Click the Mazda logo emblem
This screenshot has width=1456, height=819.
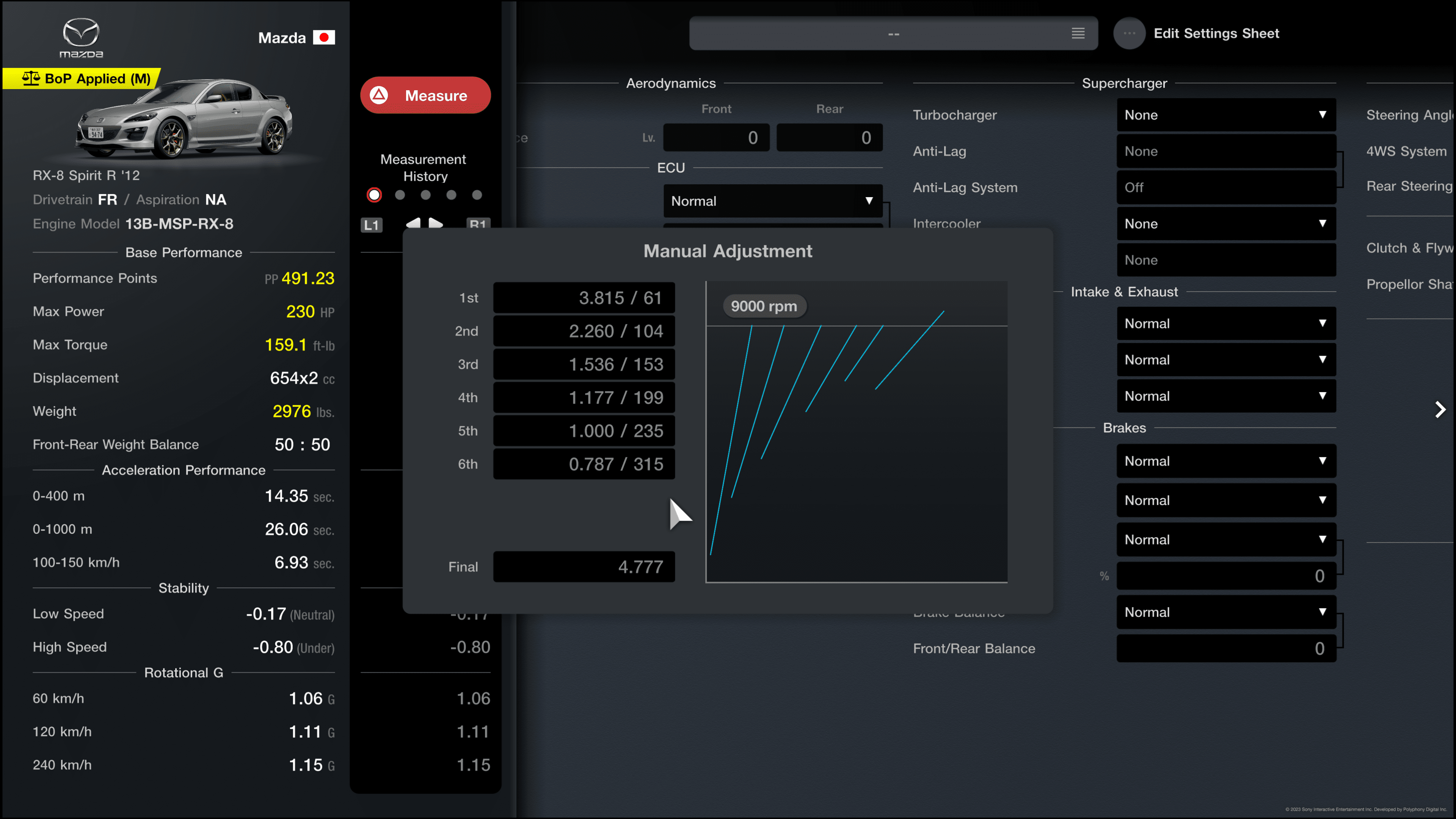click(x=82, y=37)
